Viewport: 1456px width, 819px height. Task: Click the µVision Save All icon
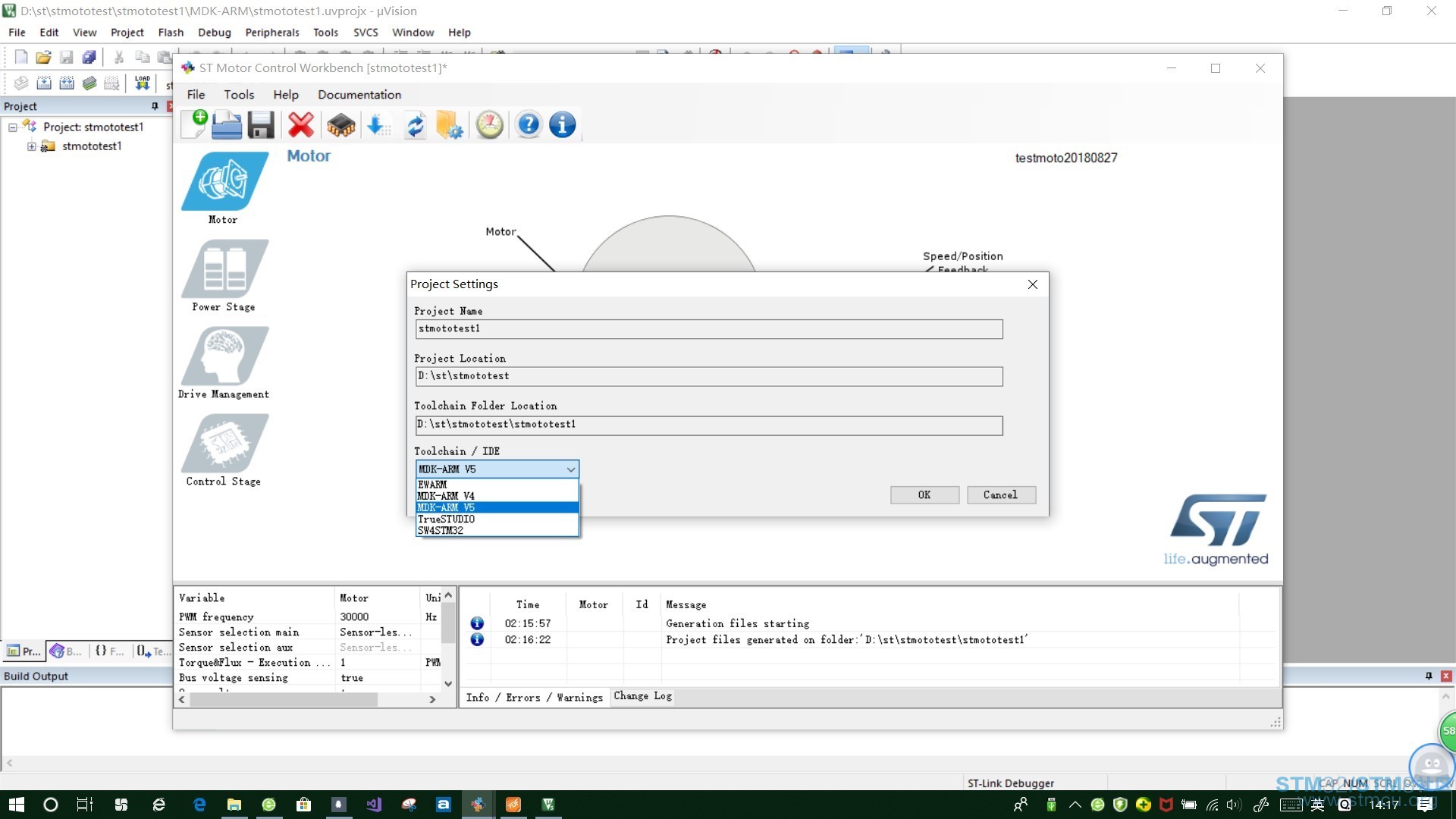(89, 57)
